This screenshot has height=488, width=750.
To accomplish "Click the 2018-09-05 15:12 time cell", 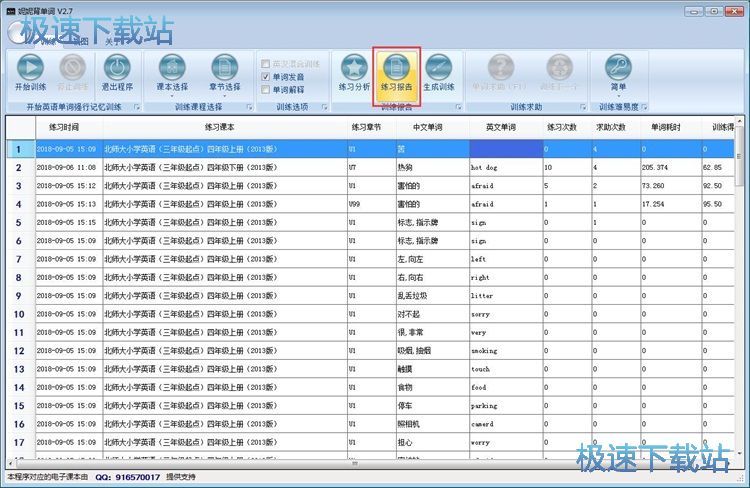I will coord(69,186).
